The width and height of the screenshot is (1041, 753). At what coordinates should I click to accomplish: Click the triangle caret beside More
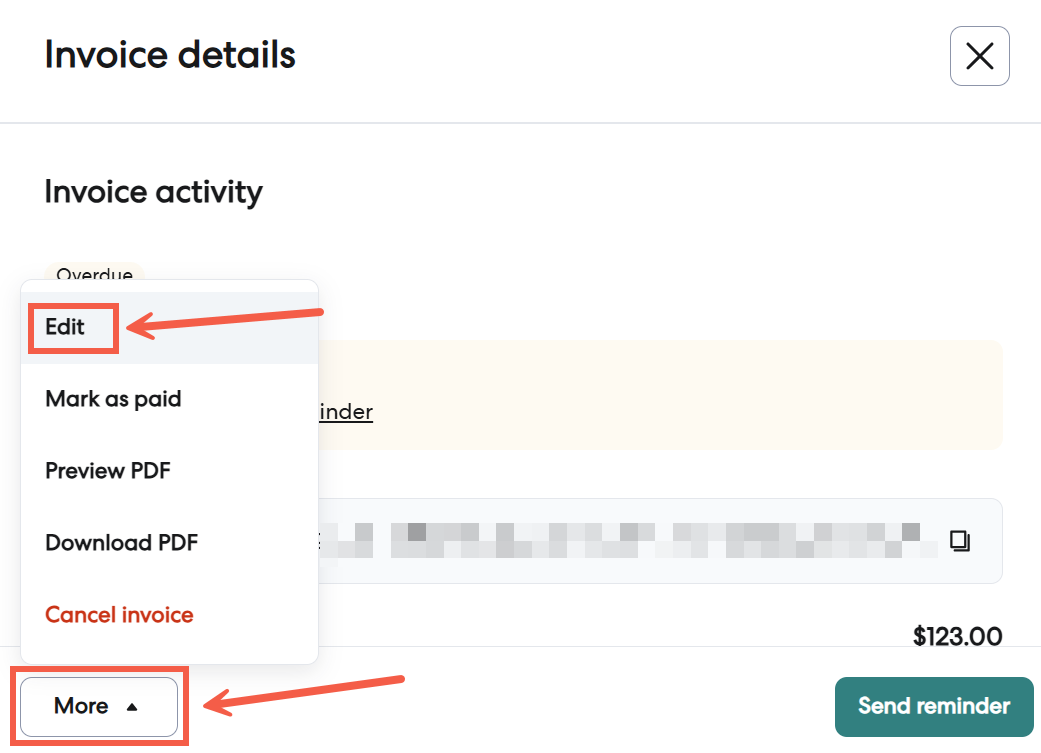click(132, 707)
